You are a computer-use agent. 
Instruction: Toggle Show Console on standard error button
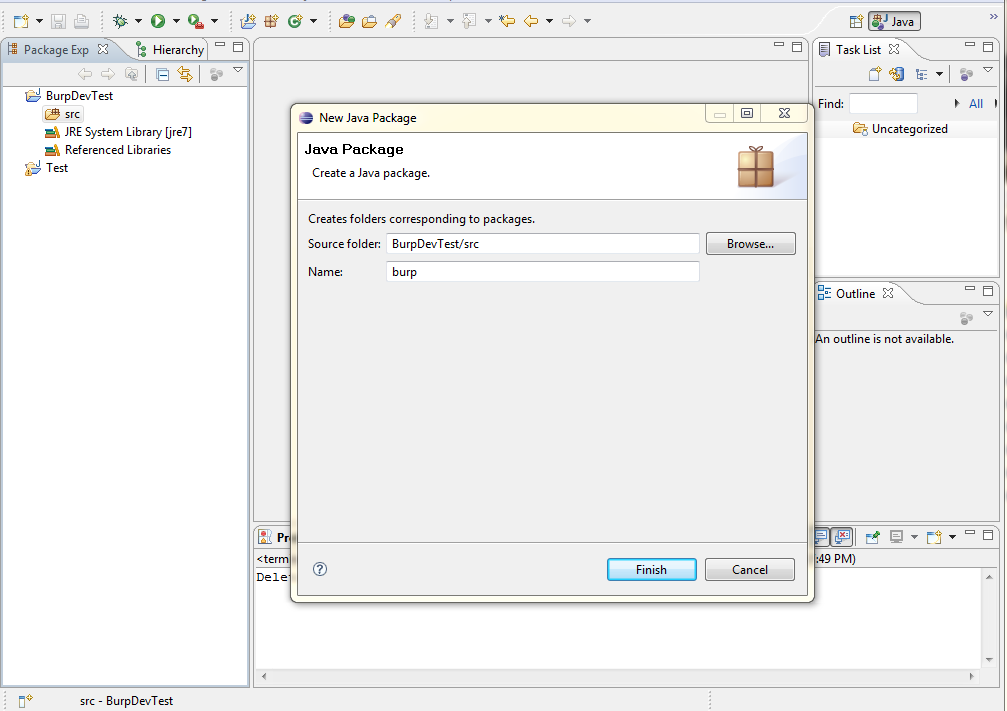(842, 536)
